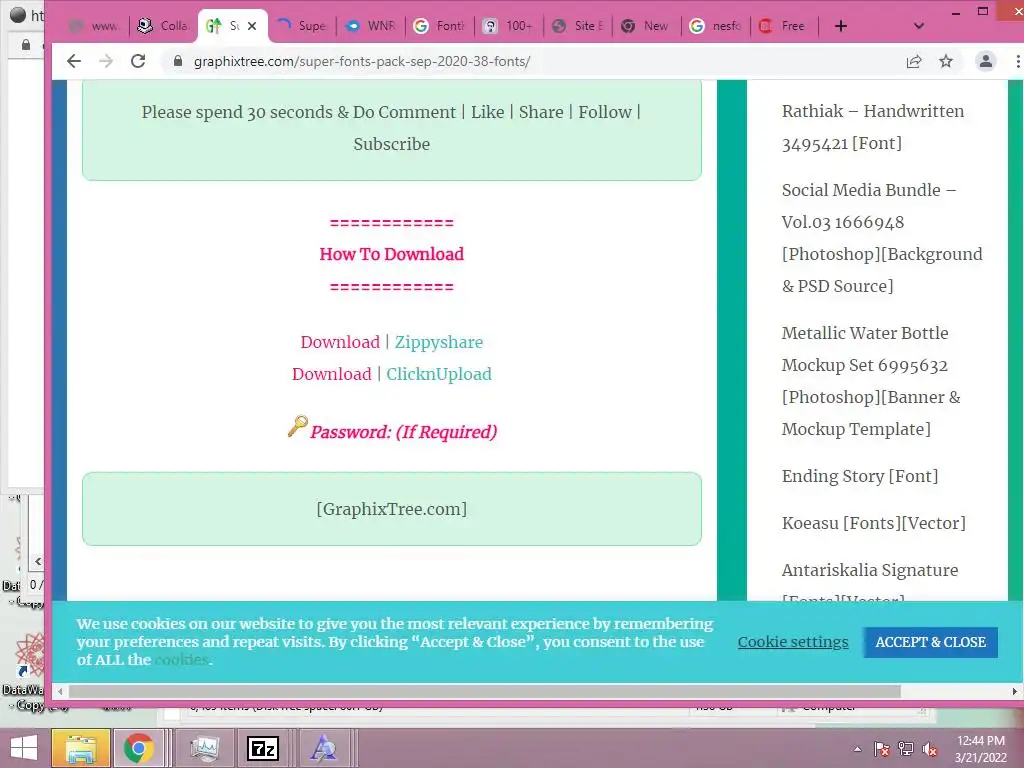Screen dimensions: 1024x768
Task: Expand the tab search chevron
Action: [x=919, y=26]
